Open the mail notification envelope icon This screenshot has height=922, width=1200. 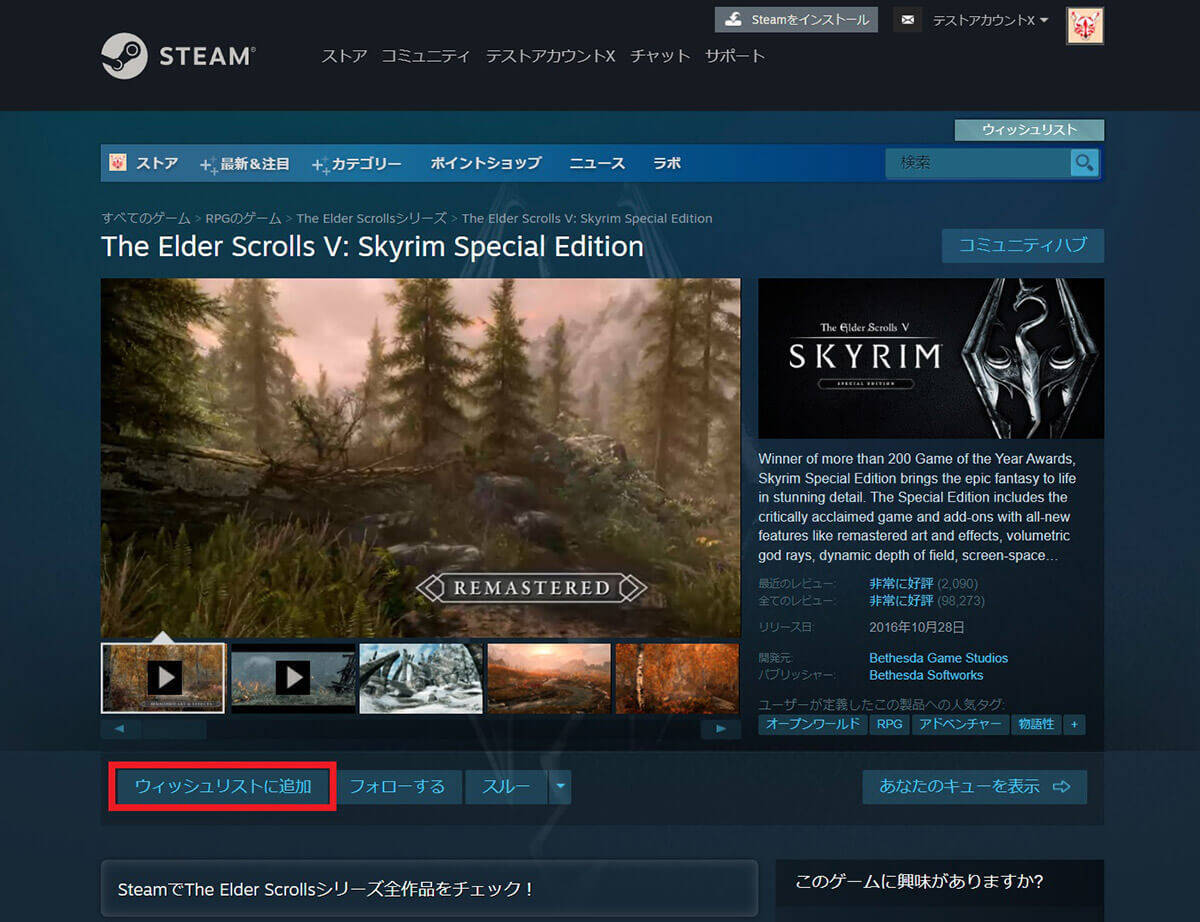click(907, 19)
